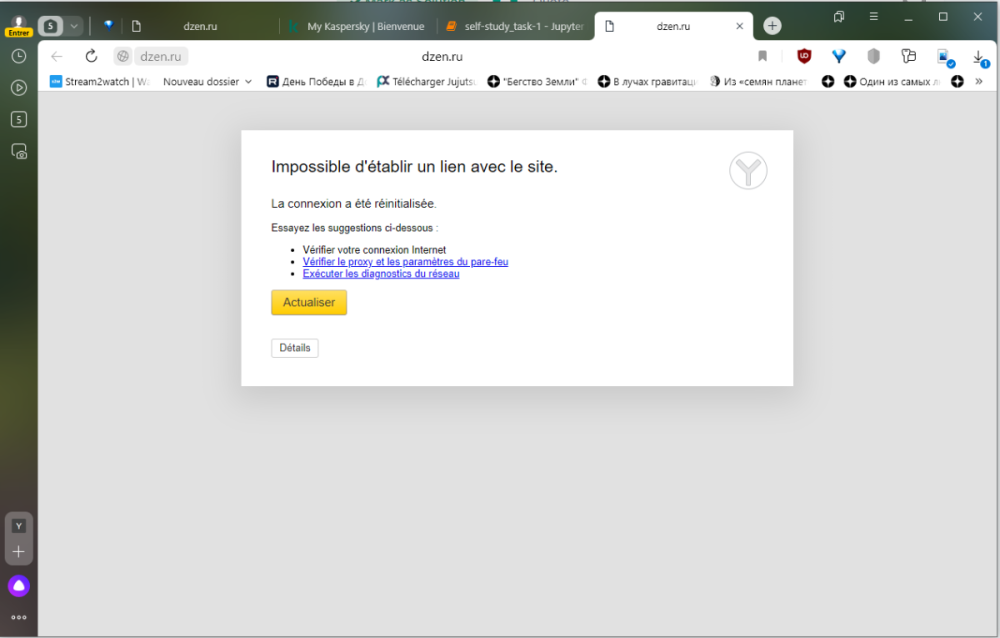Click the blue diamond pinned tab
1000x638 pixels.
coord(108,26)
